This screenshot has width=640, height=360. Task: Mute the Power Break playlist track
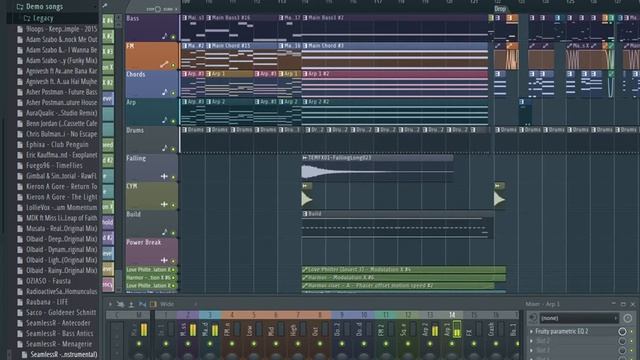tap(173, 261)
